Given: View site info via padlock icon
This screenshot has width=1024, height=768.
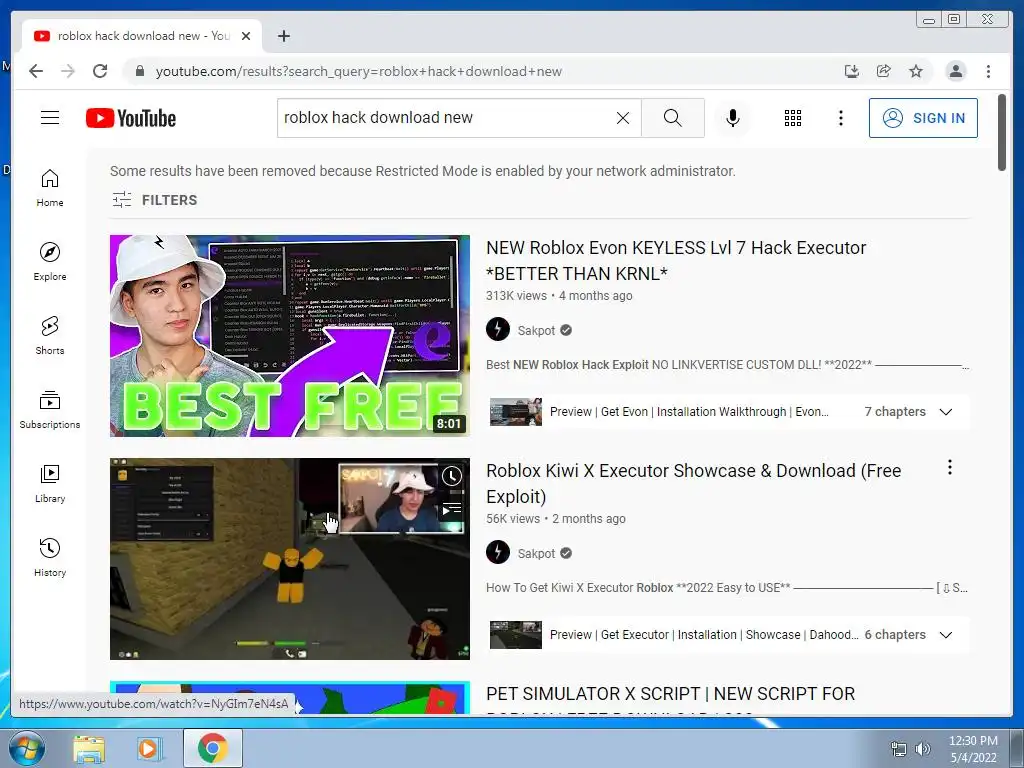Looking at the screenshot, I should tap(139, 71).
